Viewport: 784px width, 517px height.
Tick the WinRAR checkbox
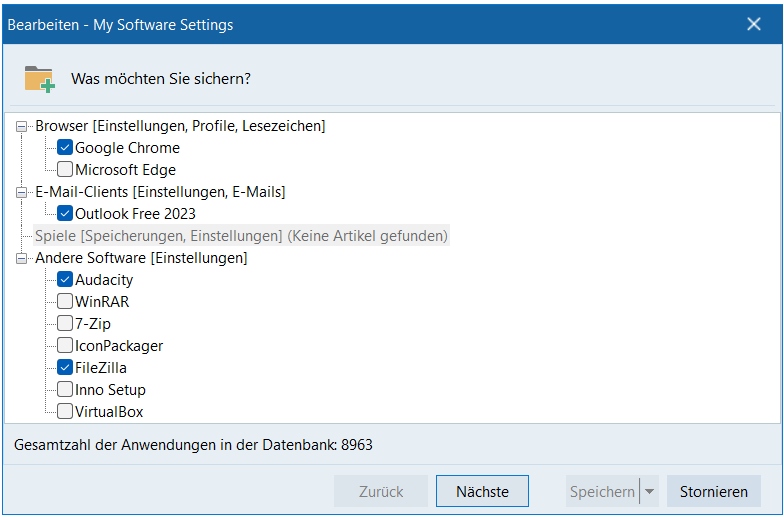[x=65, y=302]
